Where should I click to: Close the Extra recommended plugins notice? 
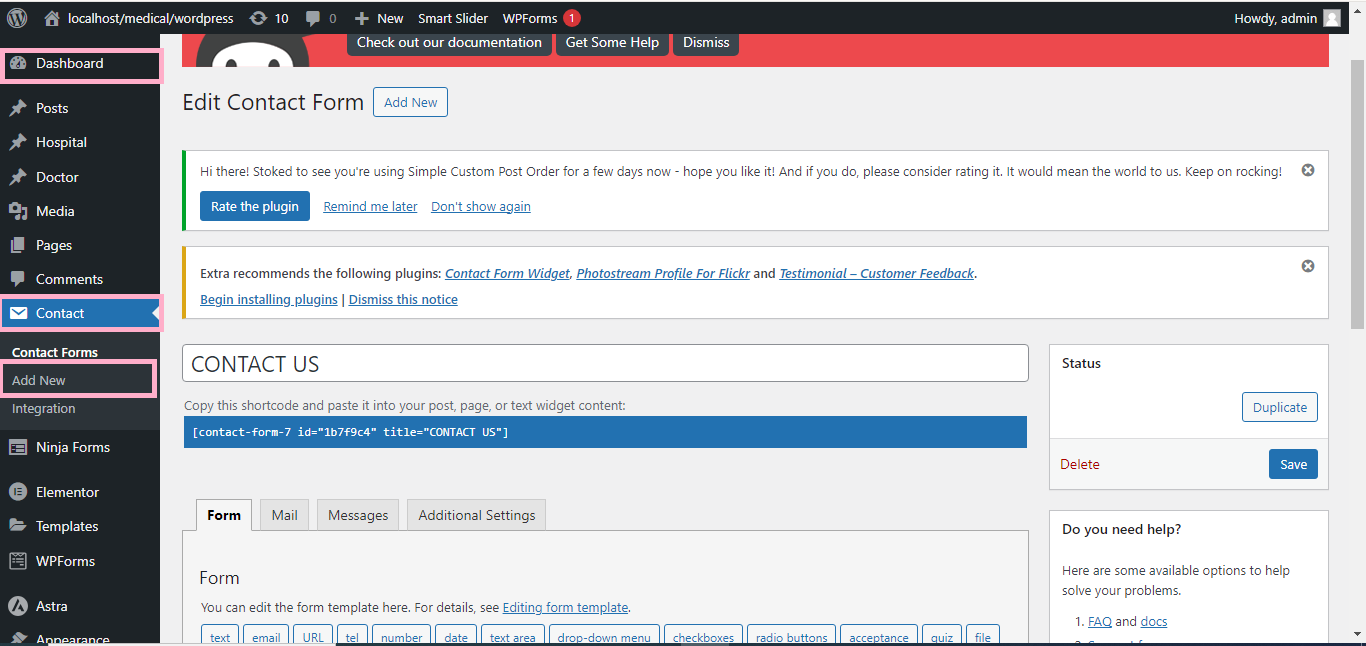point(1307,266)
